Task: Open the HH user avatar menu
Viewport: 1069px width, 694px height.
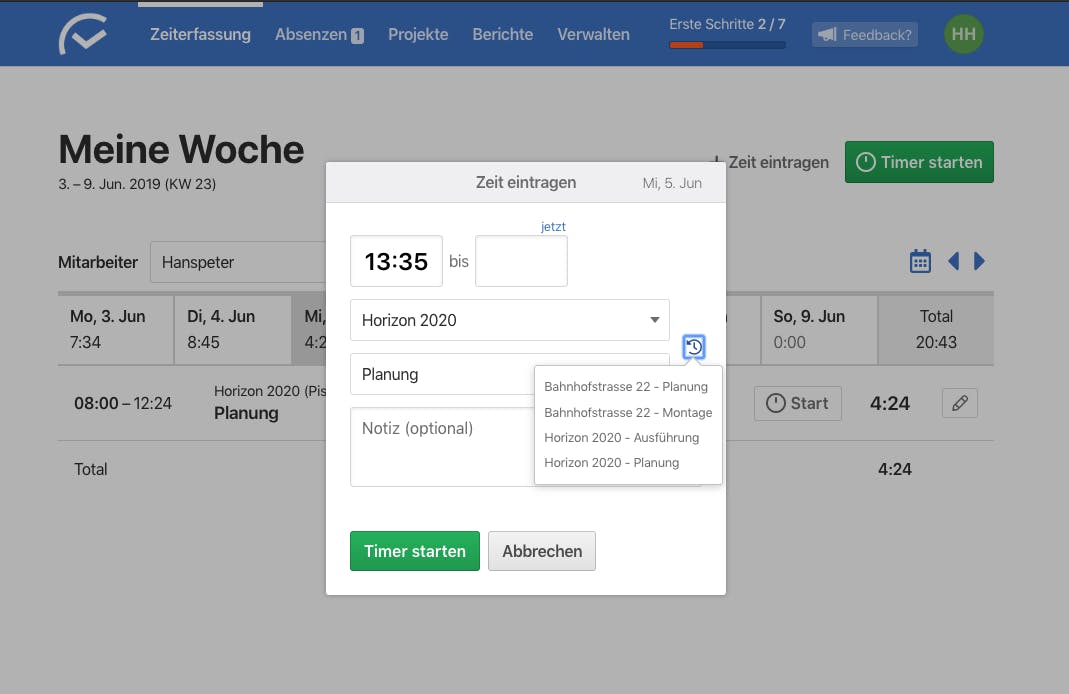Action: (963, 34)
